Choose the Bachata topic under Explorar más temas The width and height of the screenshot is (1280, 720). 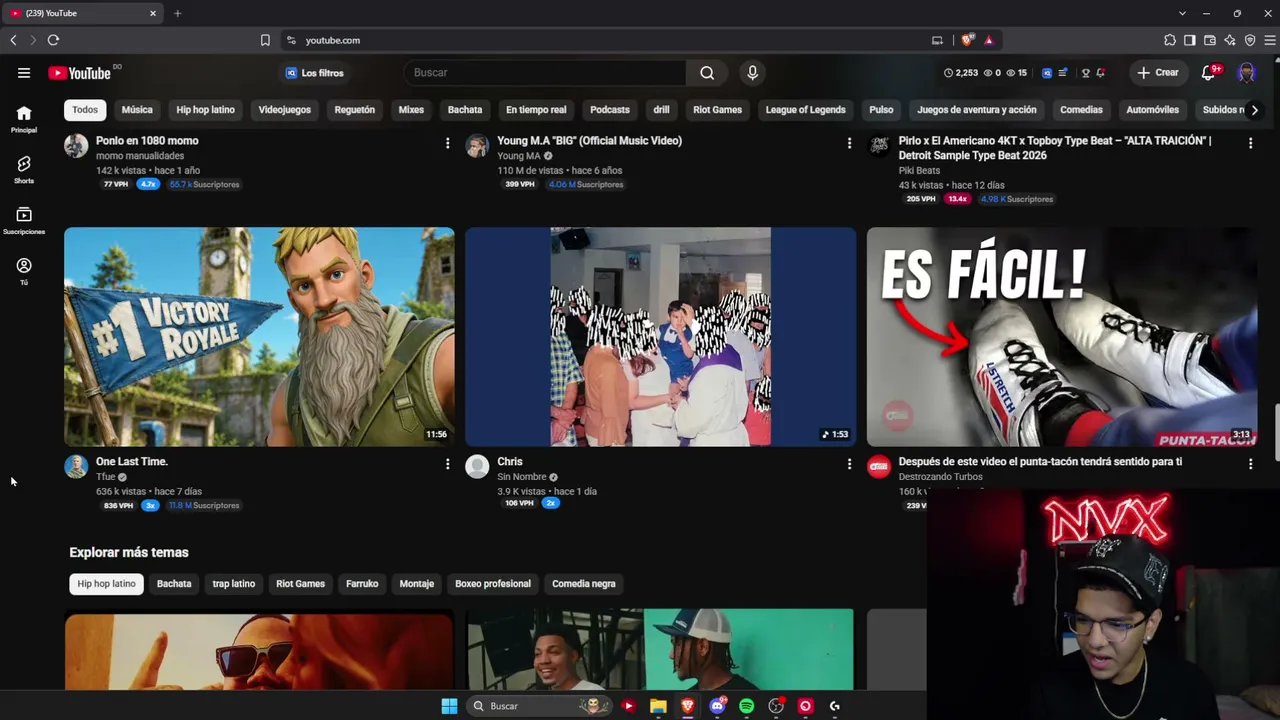(x=174, y=584)
